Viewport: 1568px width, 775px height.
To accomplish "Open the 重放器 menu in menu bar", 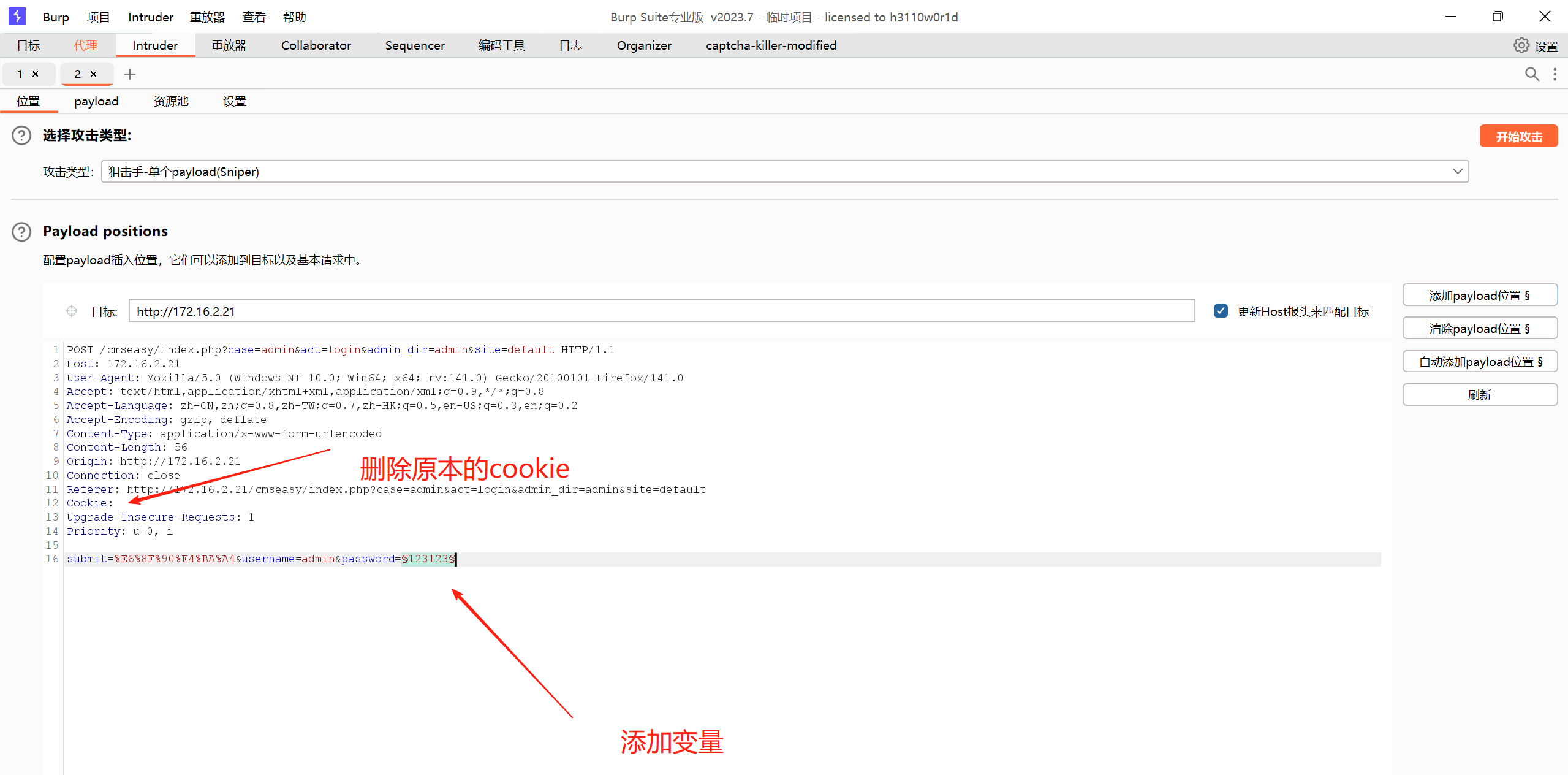I will coord(208,17).
